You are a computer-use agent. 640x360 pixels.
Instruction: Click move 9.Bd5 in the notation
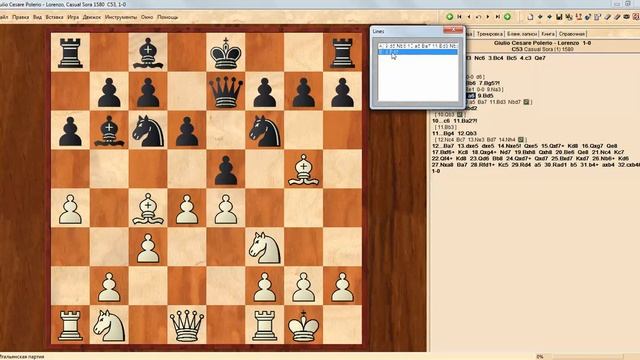click(485, 96)
